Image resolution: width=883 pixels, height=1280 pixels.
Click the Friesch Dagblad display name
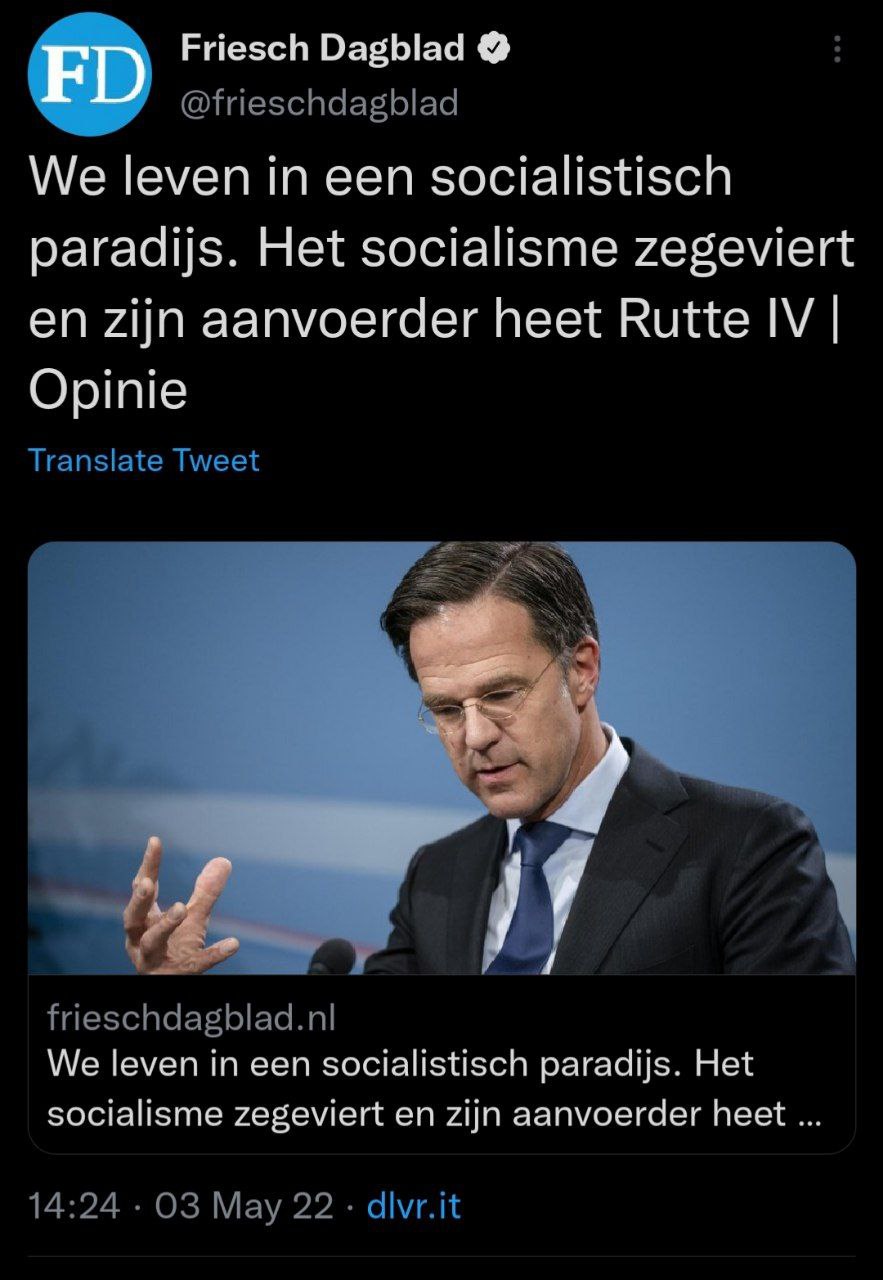click(x=322, y=48)
